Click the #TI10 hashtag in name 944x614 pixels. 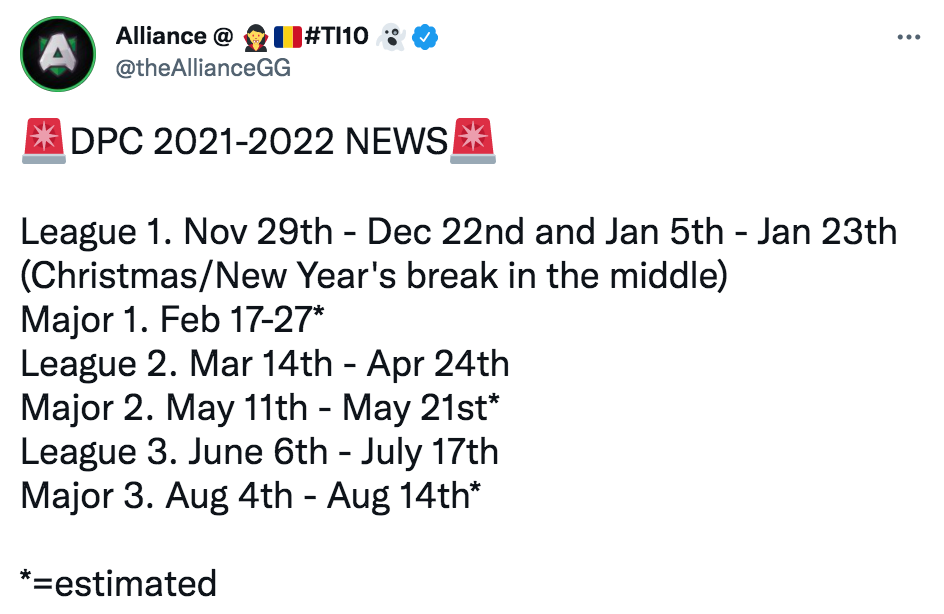[x=336, y=36]
